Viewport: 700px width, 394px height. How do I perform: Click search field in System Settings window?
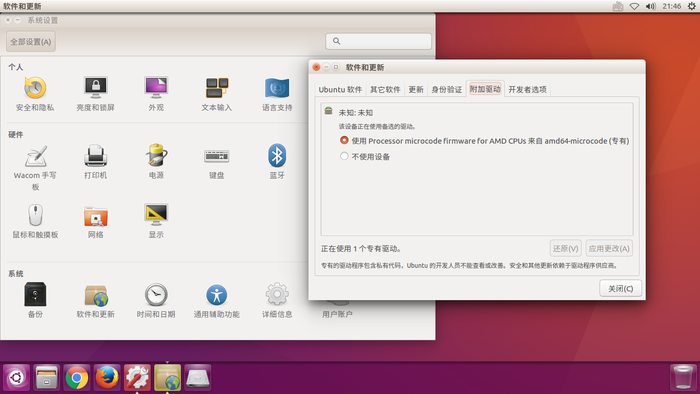click(379, 41)
